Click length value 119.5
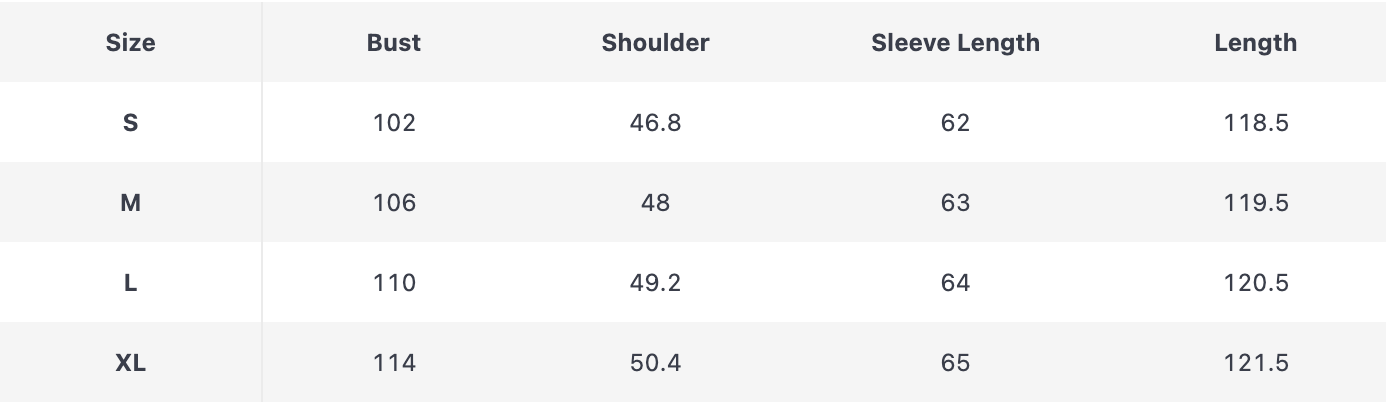The height and width of the screenshot is (412, 1386). click(1255, 203)
